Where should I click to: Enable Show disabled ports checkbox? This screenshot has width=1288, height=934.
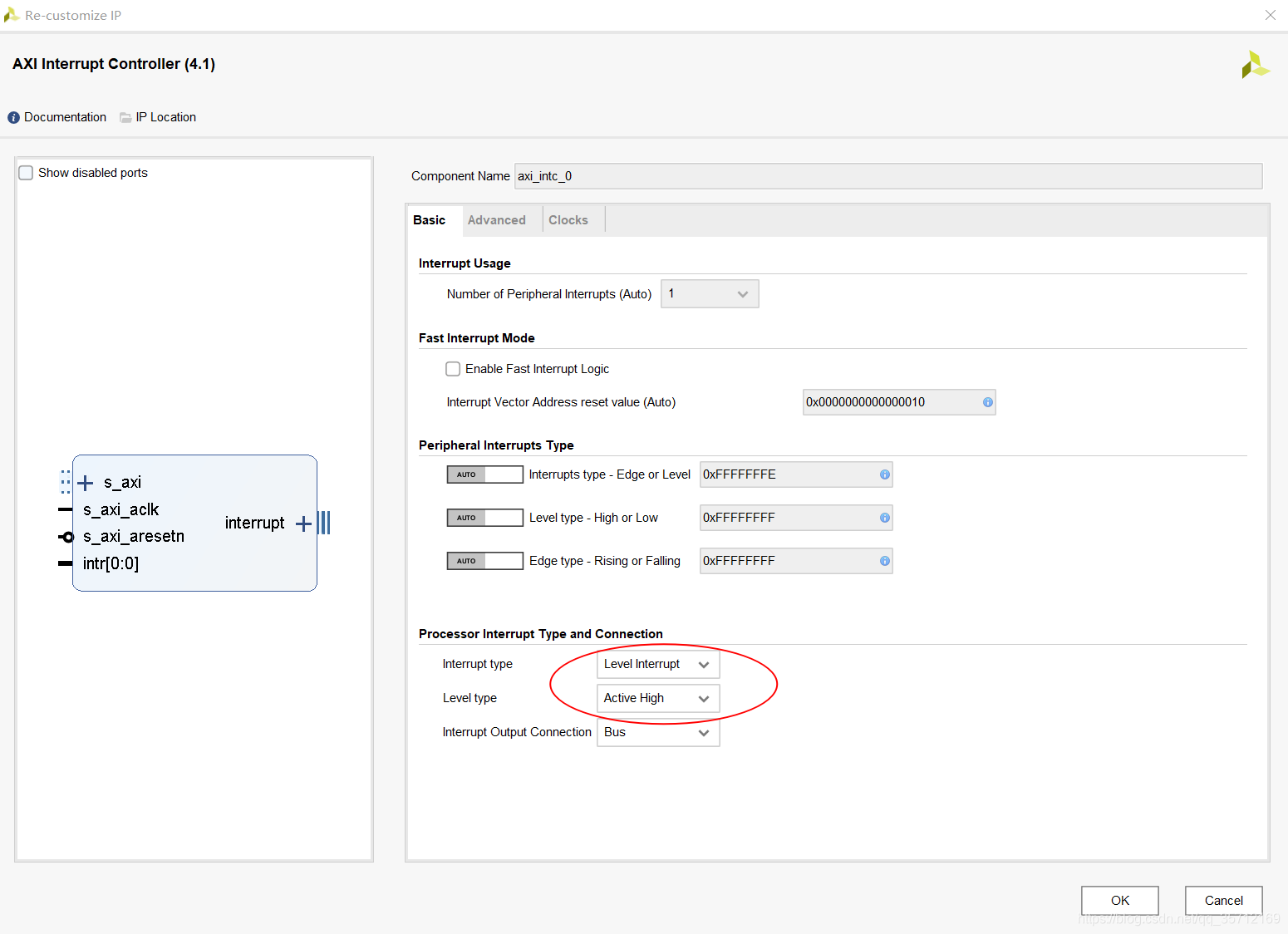point(26,173)
